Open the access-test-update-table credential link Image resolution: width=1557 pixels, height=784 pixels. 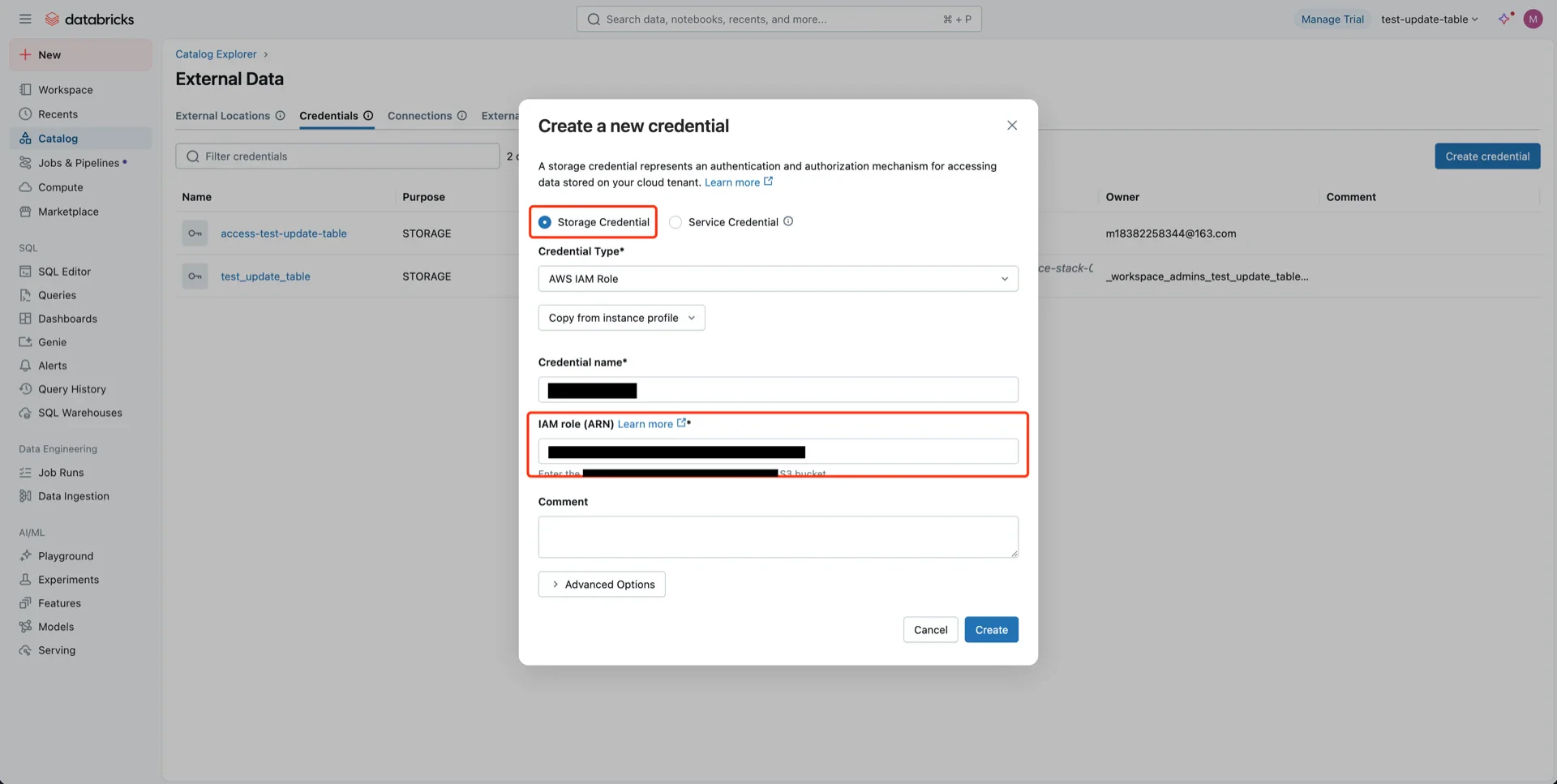click(x=284, y=233)
